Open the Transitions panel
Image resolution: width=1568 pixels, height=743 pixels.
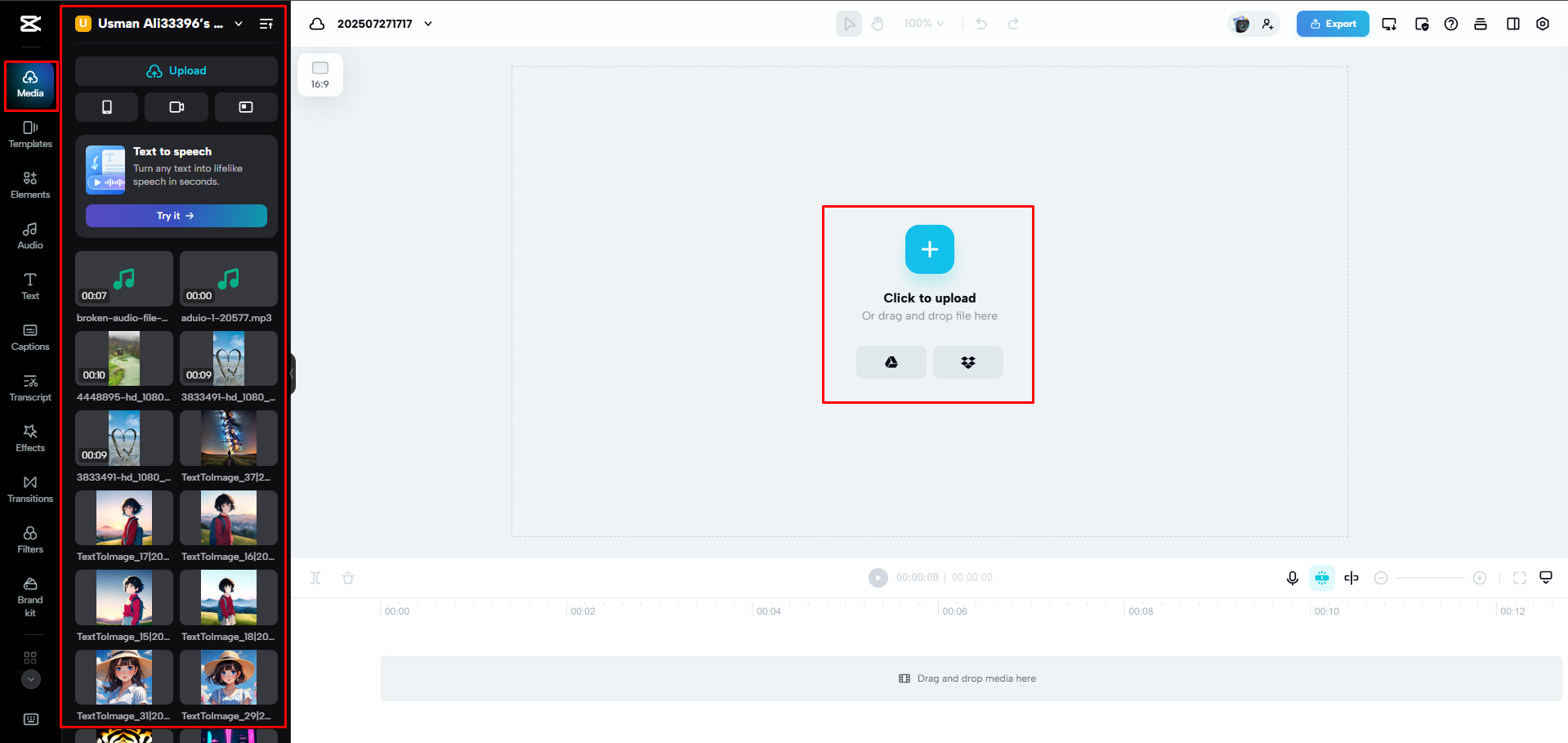coord(30,489)
